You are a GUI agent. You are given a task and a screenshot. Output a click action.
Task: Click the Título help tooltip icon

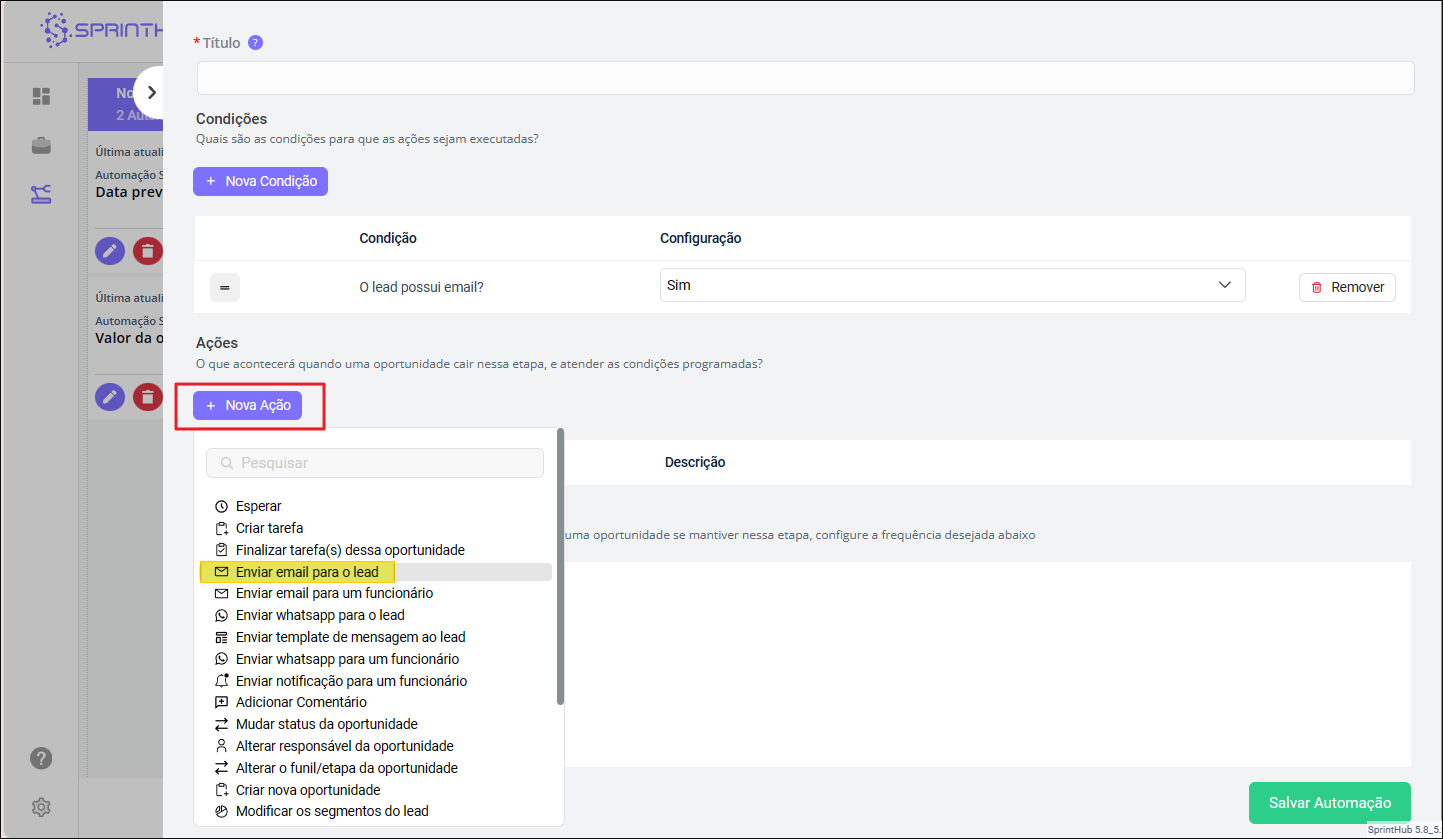point(255,43)
